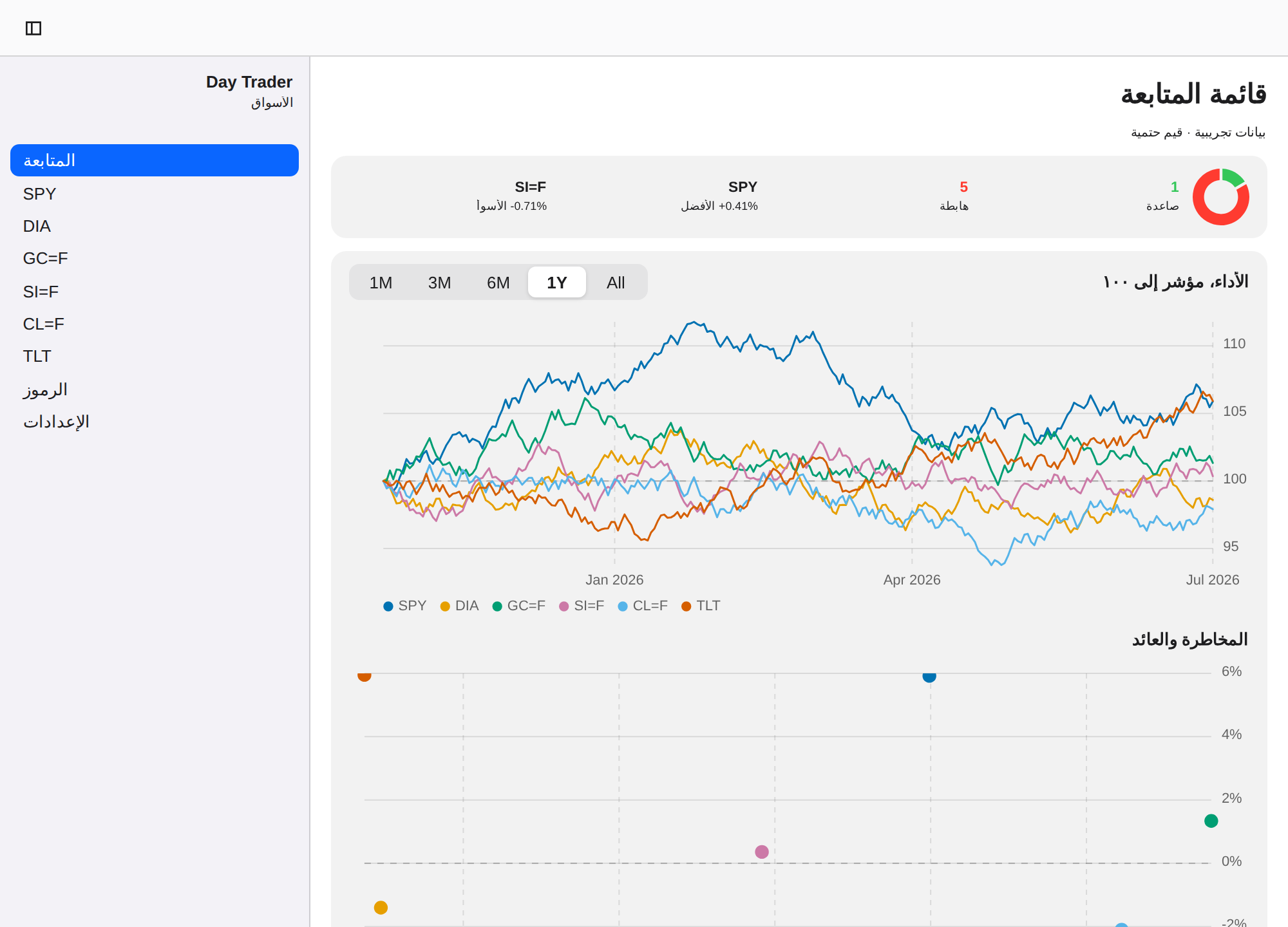Toggle the sidebar panel icon
Viewport: 1288px width, 927px height.
click(x=33, y=28)
